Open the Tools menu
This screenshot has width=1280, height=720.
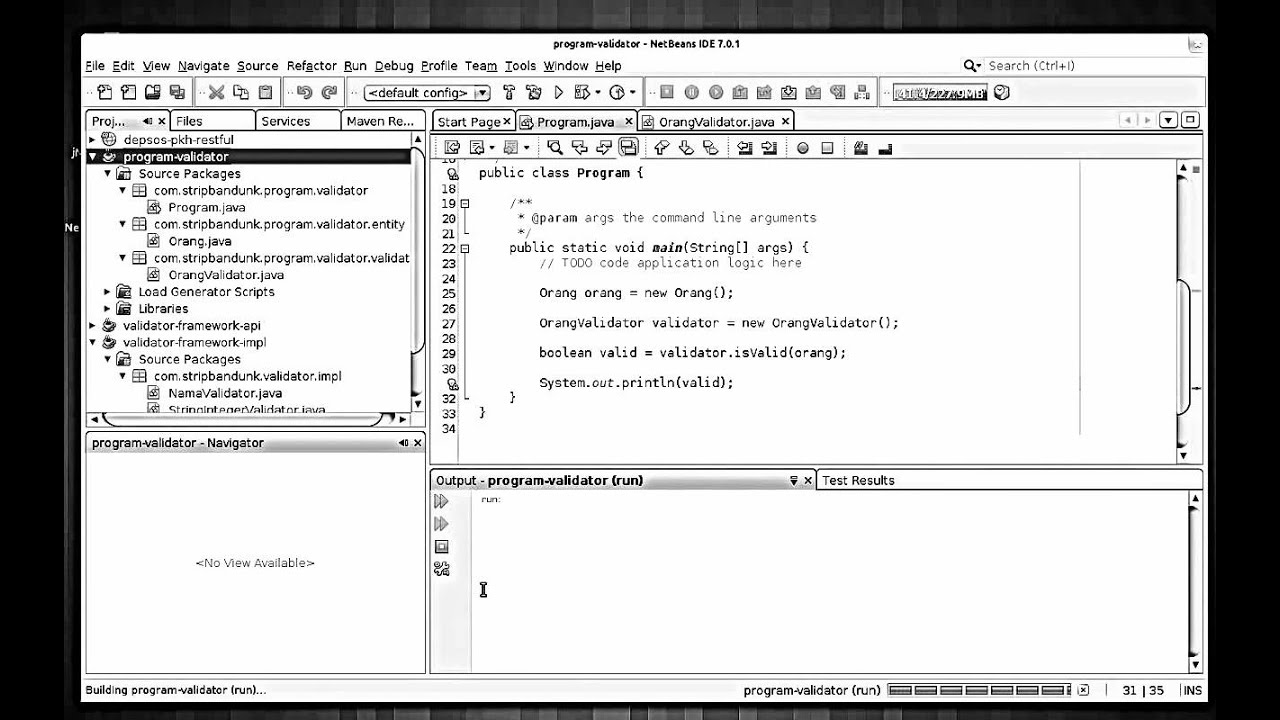click(x=520, y=66)
